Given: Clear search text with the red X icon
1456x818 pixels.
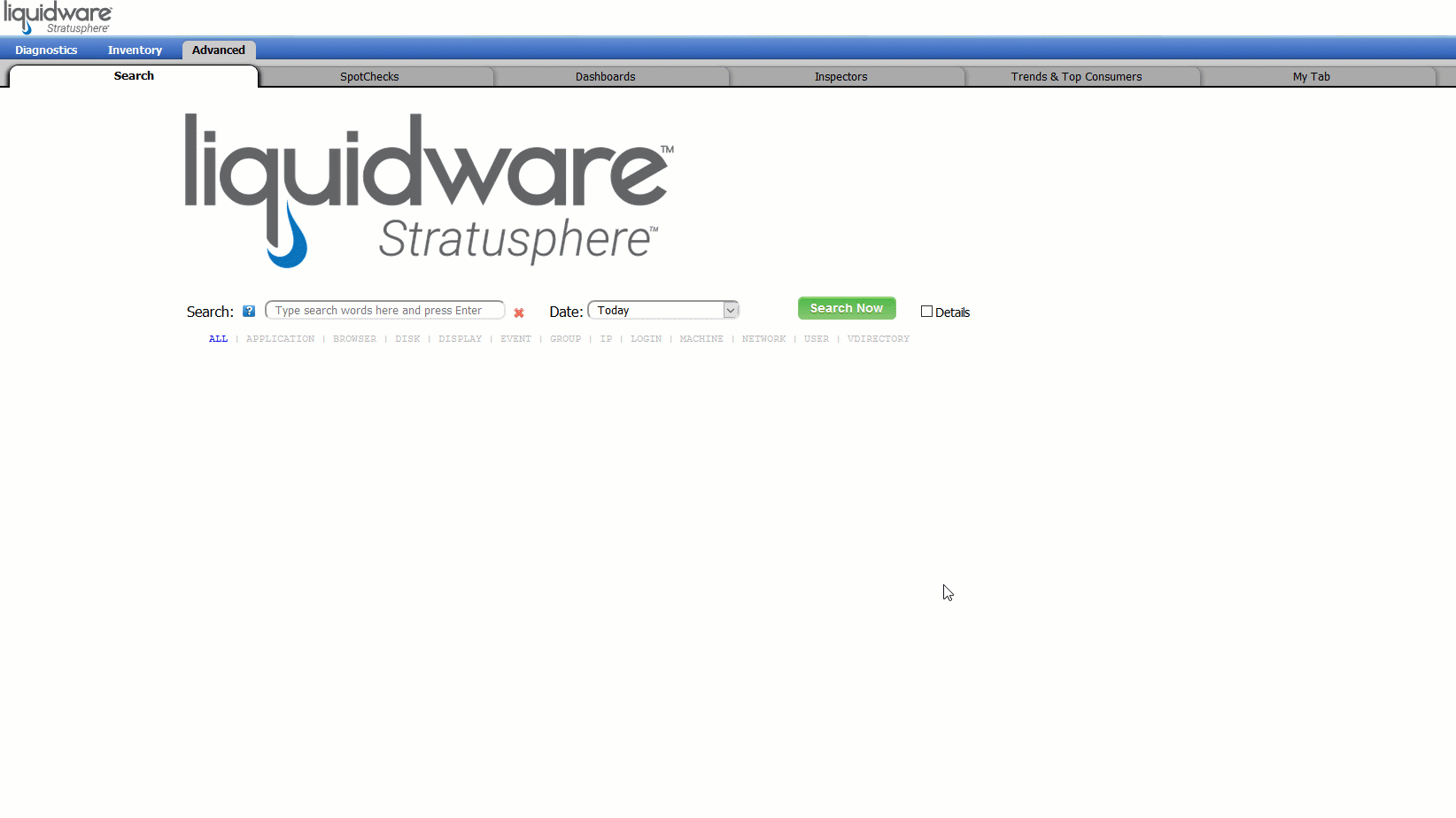Looking at the screenshot, I should pyautogui.click(x=519, y=313).
